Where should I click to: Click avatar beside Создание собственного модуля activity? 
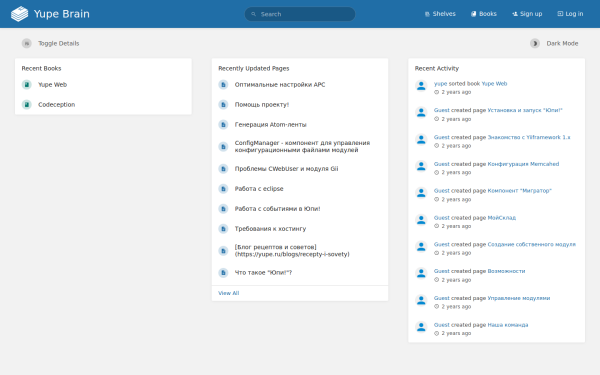point(421,247)
